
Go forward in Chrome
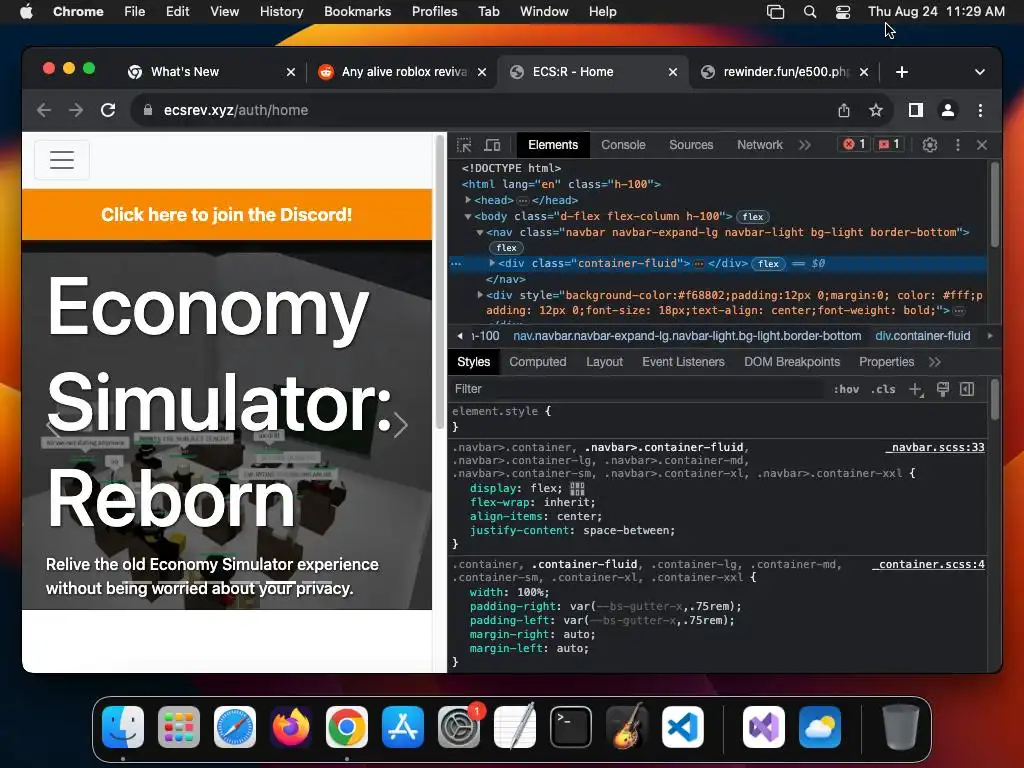[76, 110]
